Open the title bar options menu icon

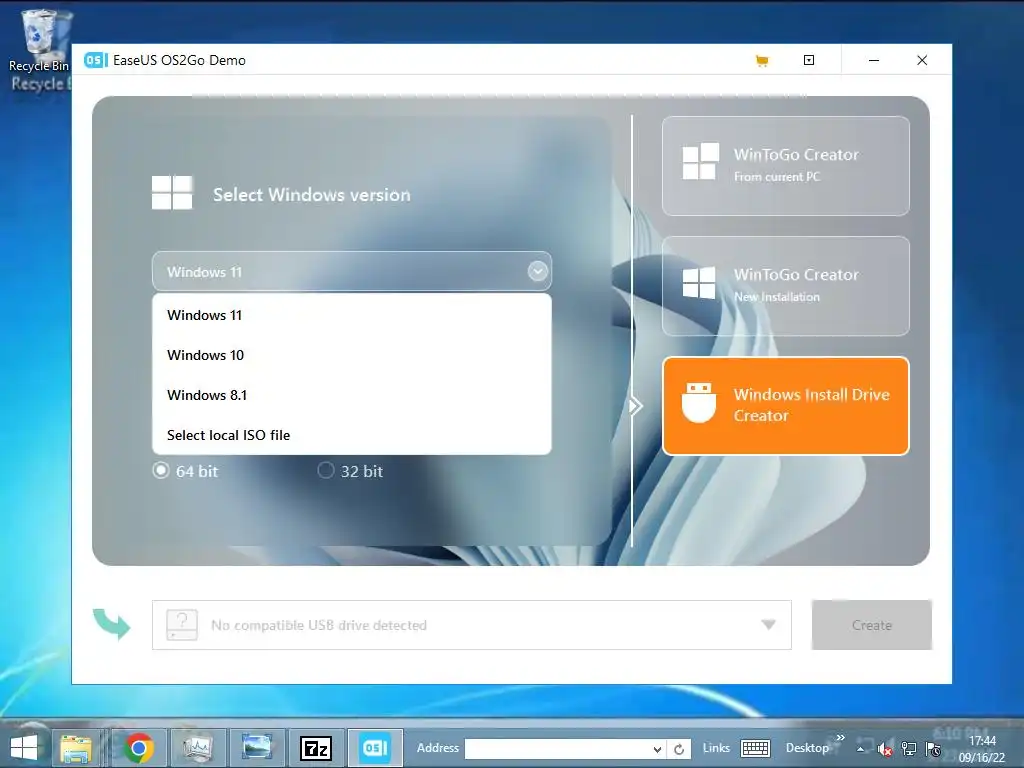808,60
